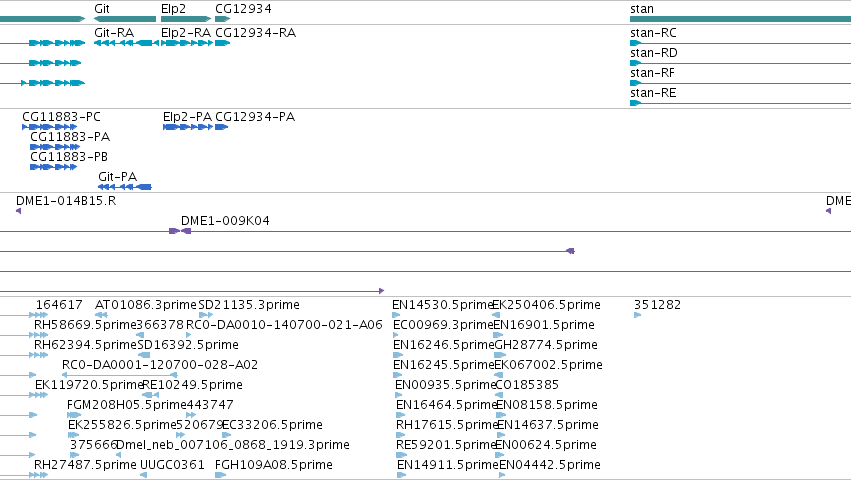Viewport: 851px width, 480px height.
Task: Click the EC00969.3prime EST label
Action: [443, 325]
